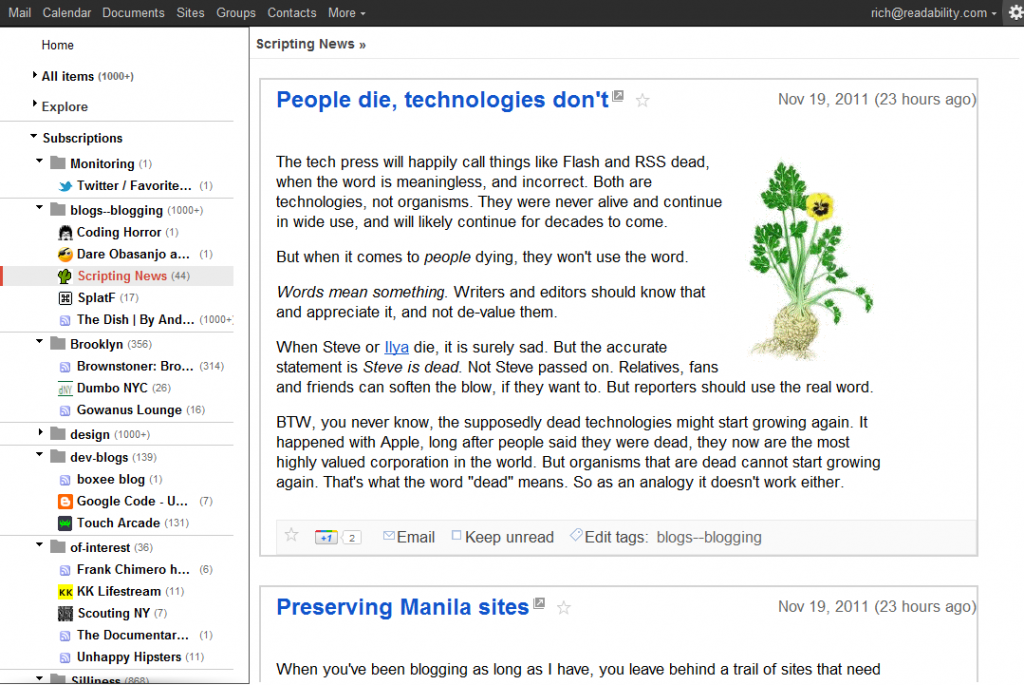Open 'People die, technologies don't' headline

[442, 100]
